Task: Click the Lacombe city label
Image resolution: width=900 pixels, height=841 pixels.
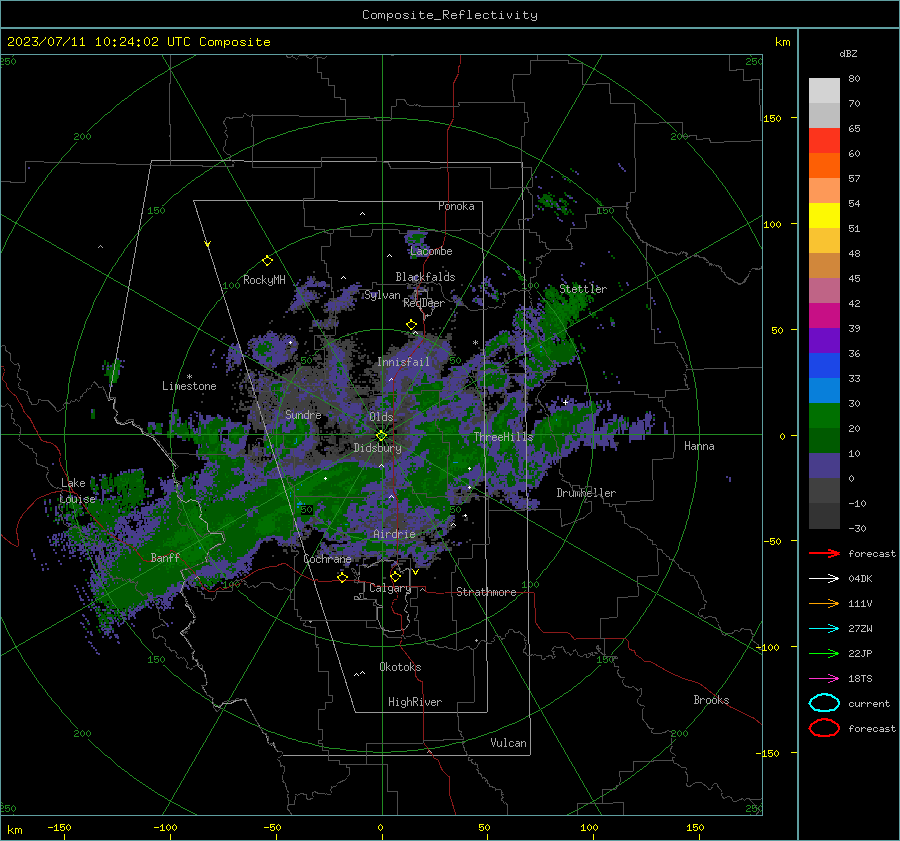Action: coord(431,251)
